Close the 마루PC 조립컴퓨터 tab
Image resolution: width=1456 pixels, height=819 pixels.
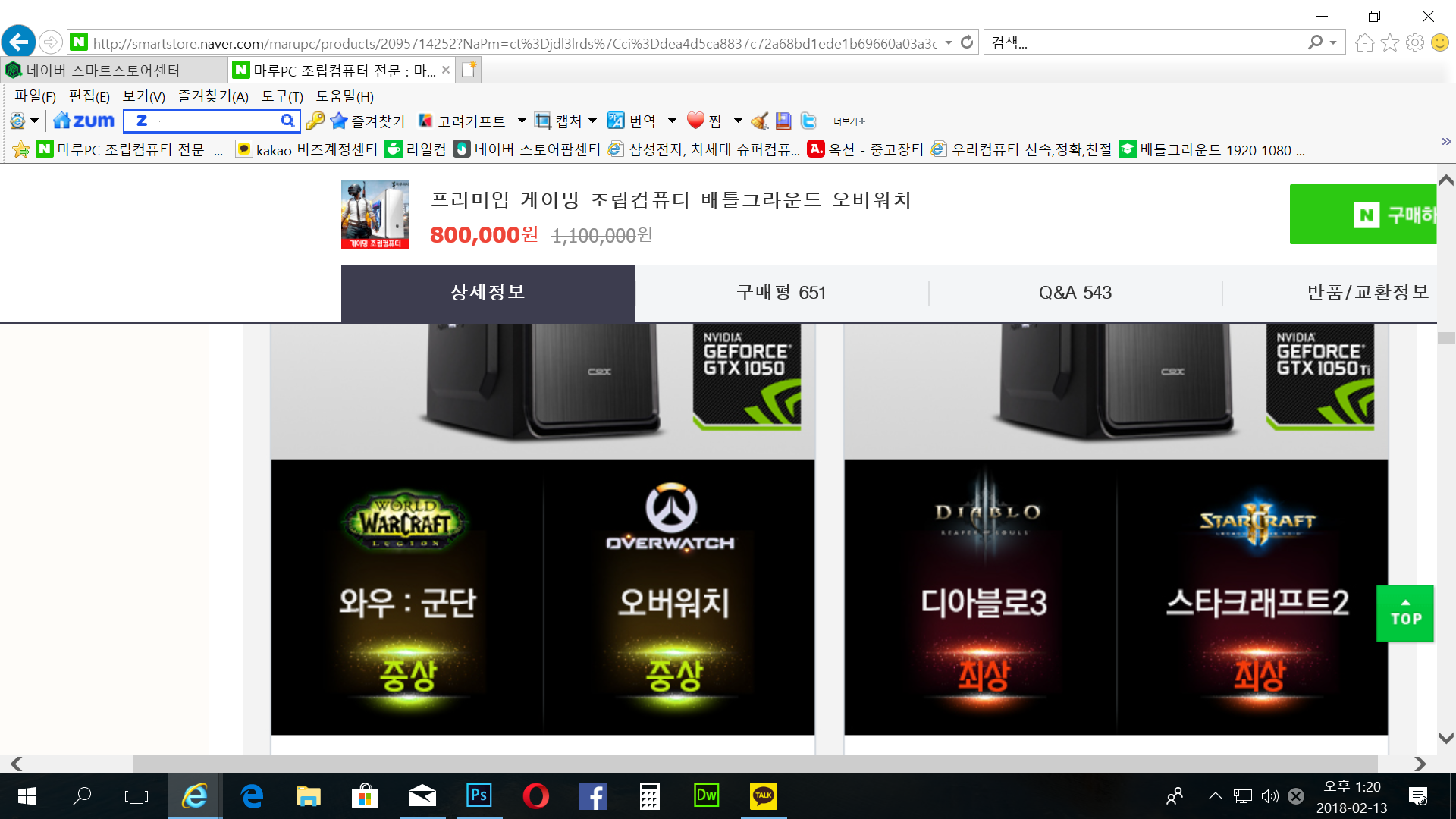(x=446, y=70)
